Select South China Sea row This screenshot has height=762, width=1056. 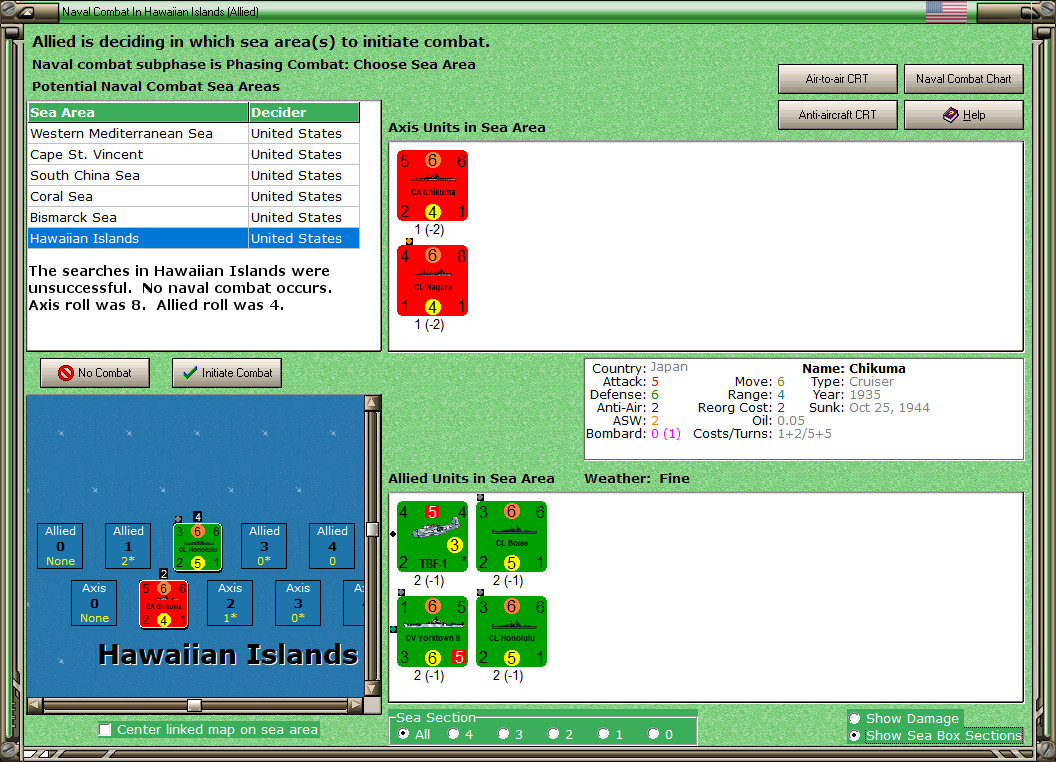click(193, 175)
